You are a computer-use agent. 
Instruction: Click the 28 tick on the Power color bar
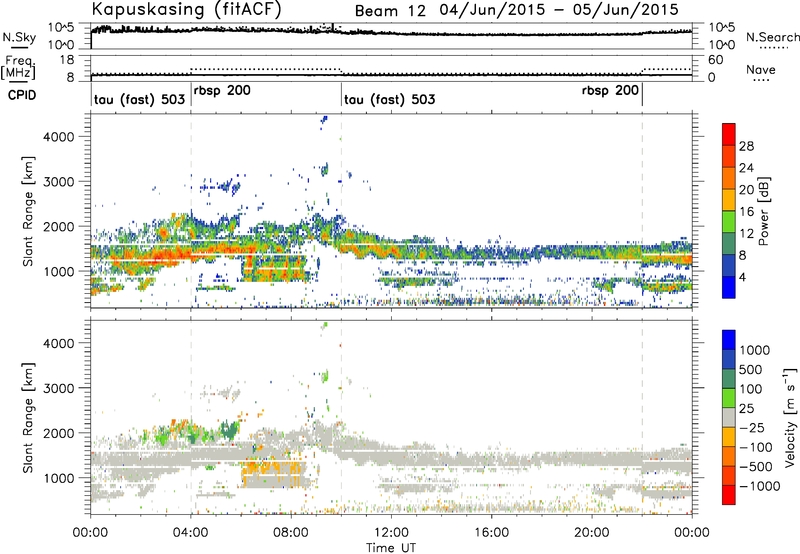pos(746,146)
